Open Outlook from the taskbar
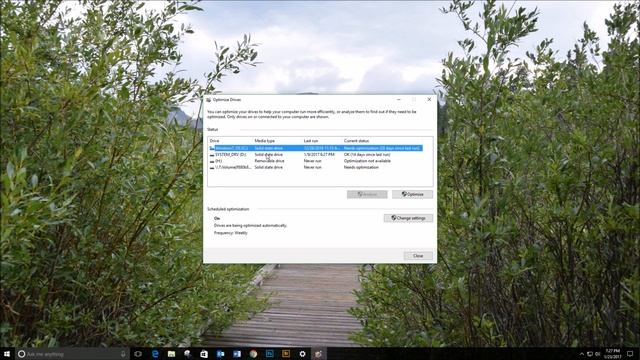 pyautogui.click(x=220, y=354)
